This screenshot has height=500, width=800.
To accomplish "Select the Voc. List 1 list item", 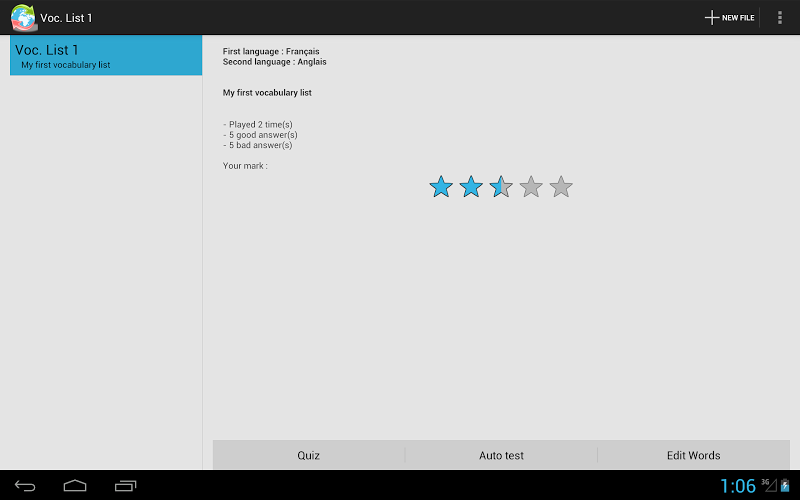I will click(x=106, y=55).
